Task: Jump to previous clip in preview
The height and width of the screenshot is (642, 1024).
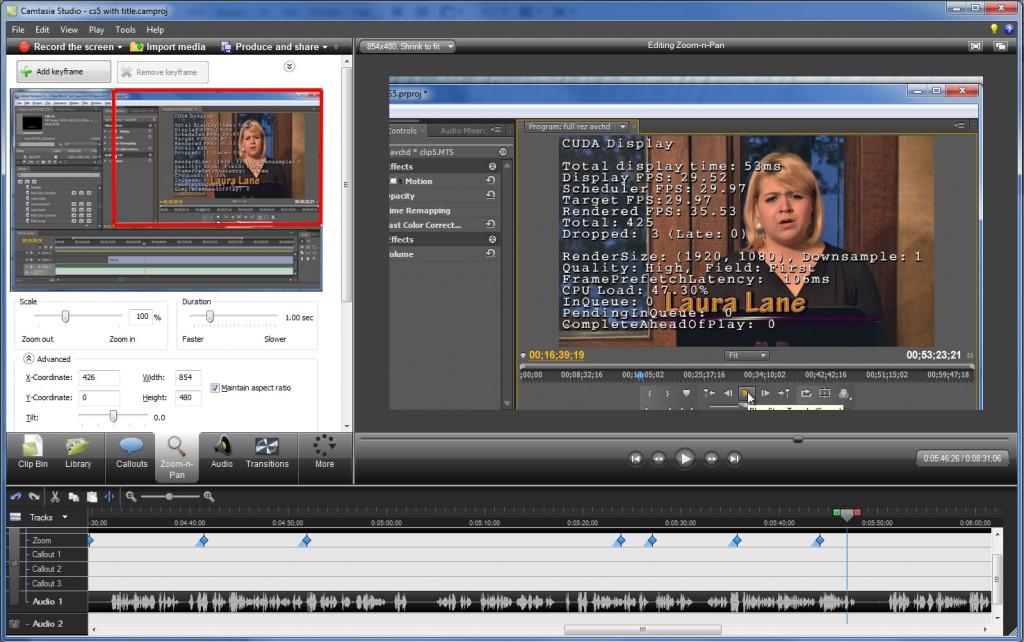Action: click(635, 458)
